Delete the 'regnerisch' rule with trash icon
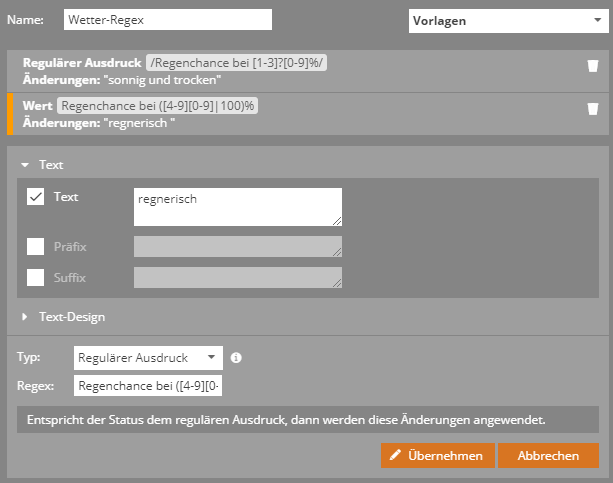The width and height of the screenshot is (613, 483). (x=592, y=109)
